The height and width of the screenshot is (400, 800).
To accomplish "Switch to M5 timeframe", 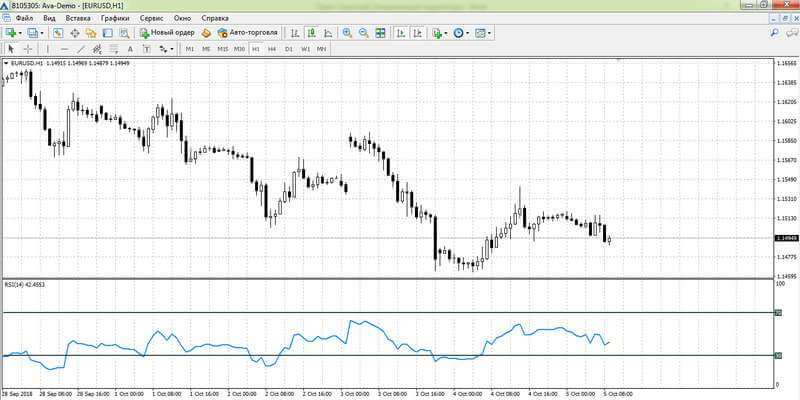I will coord(206,49).
